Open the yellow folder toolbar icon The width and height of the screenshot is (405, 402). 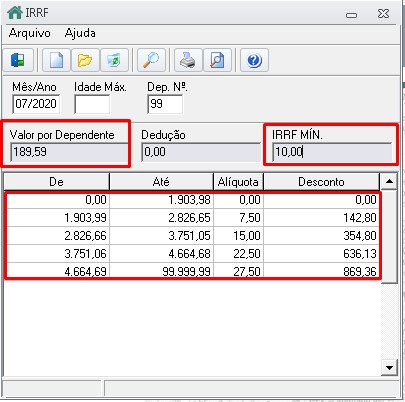85,60
